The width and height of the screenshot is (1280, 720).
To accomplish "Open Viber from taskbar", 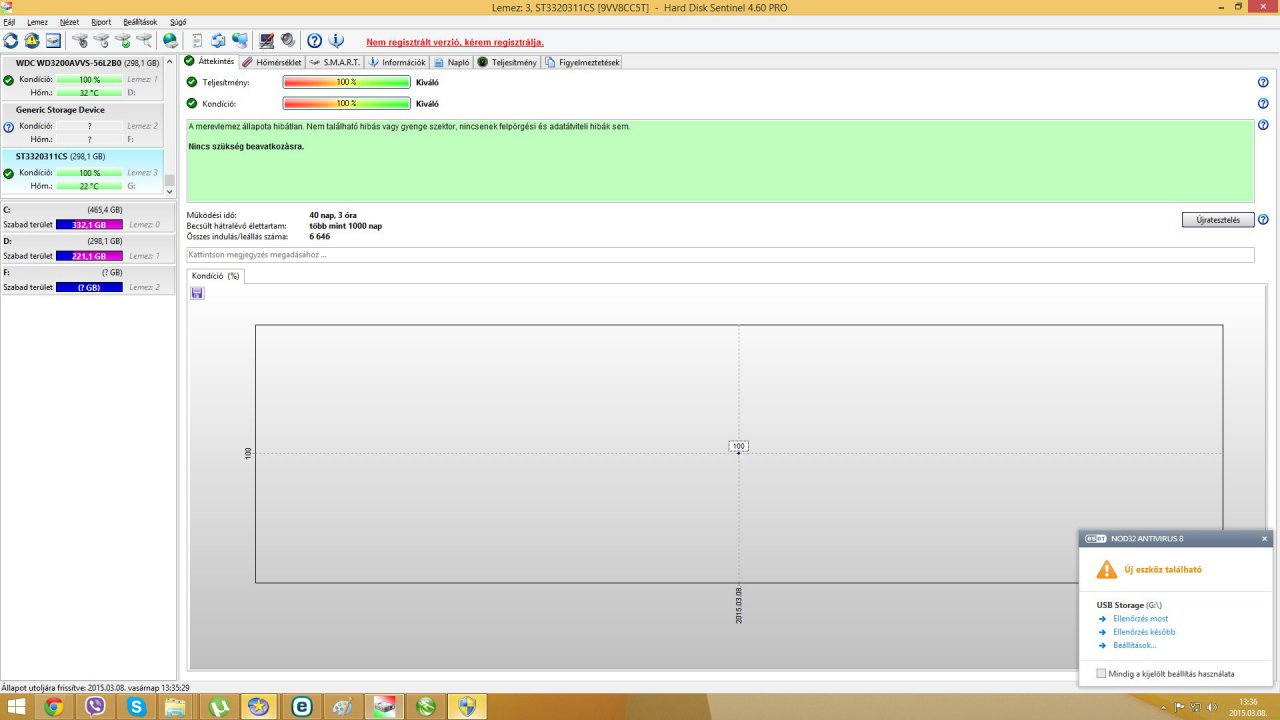I will pyautogui.click(x=95, y=707).
